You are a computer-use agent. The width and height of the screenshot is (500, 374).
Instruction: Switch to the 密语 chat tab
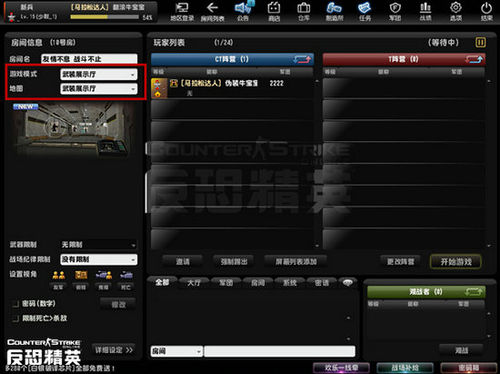pyautogui.click(x=322, y=283)
